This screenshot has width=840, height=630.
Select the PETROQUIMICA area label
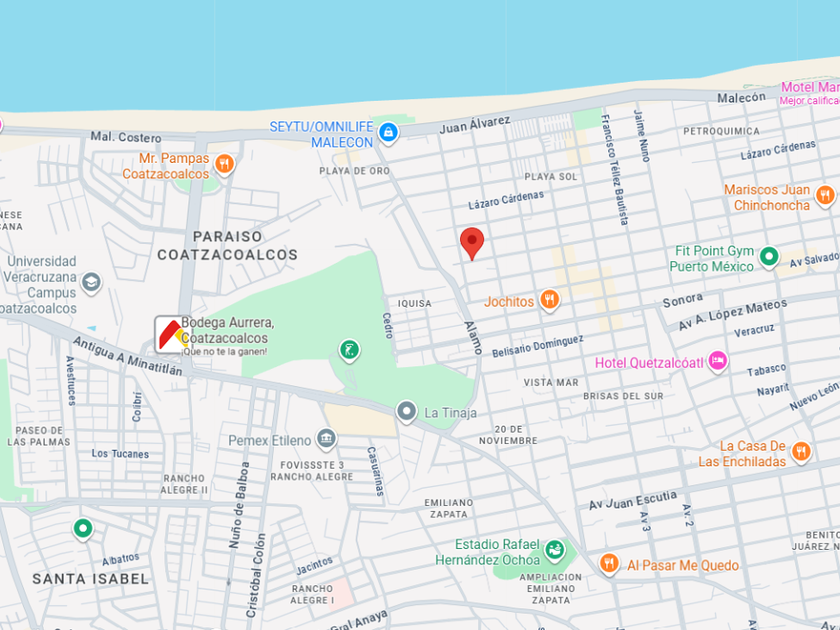click(x=721, y=131)
